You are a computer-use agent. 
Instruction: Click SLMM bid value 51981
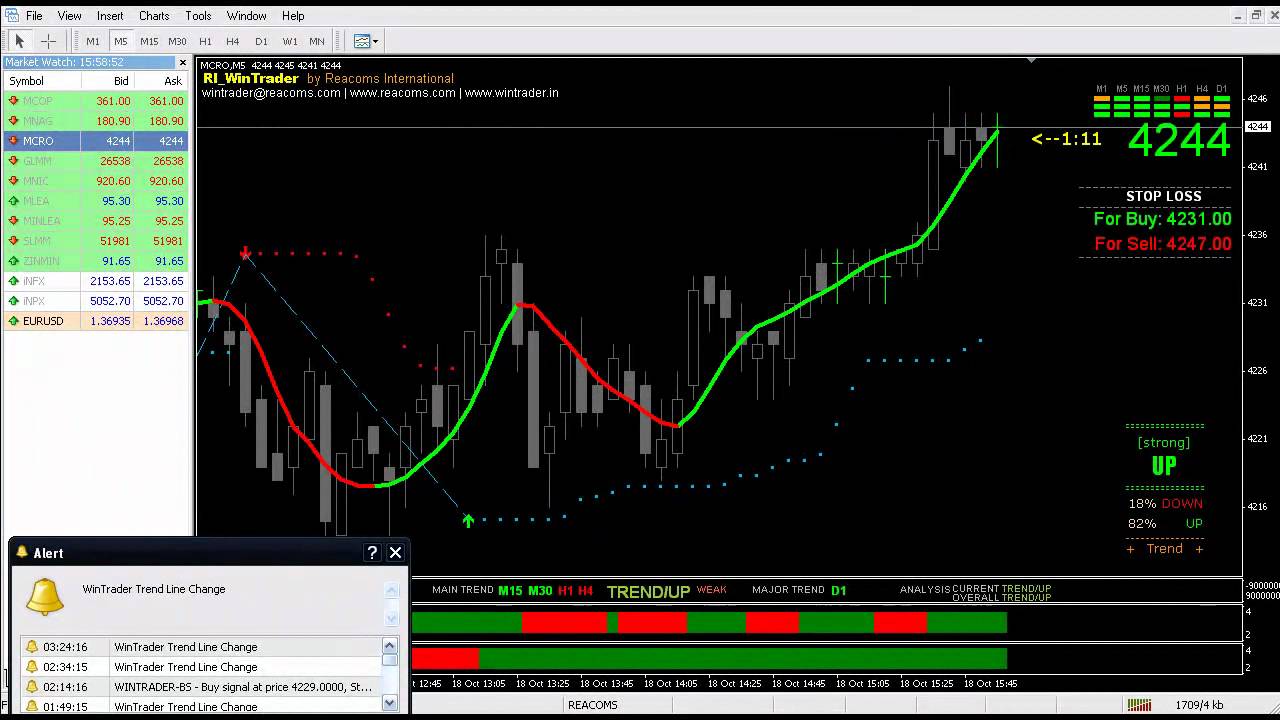pyautogui.click(x=115, y=241)
